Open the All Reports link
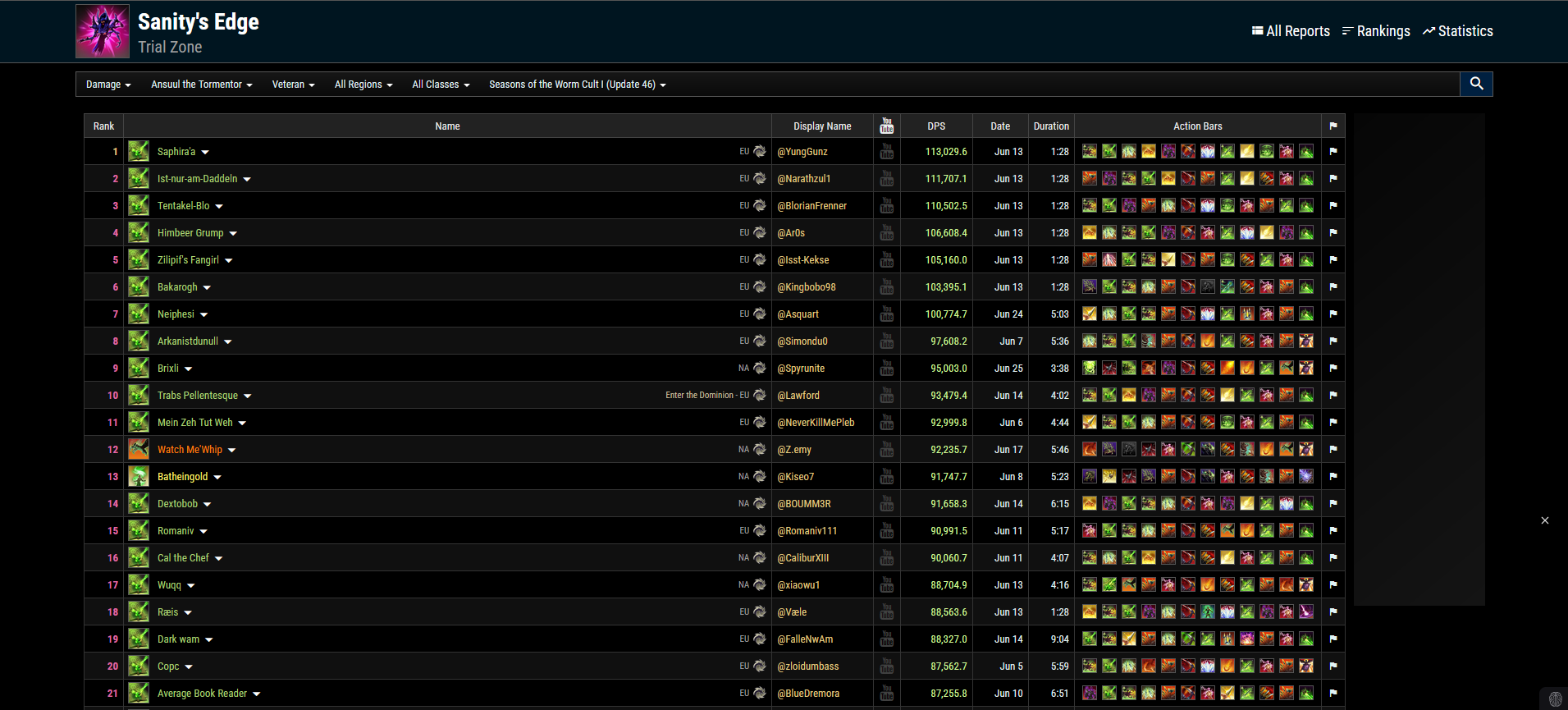The height and width of the screenshot is (710, 1568). click(1291, 31)
